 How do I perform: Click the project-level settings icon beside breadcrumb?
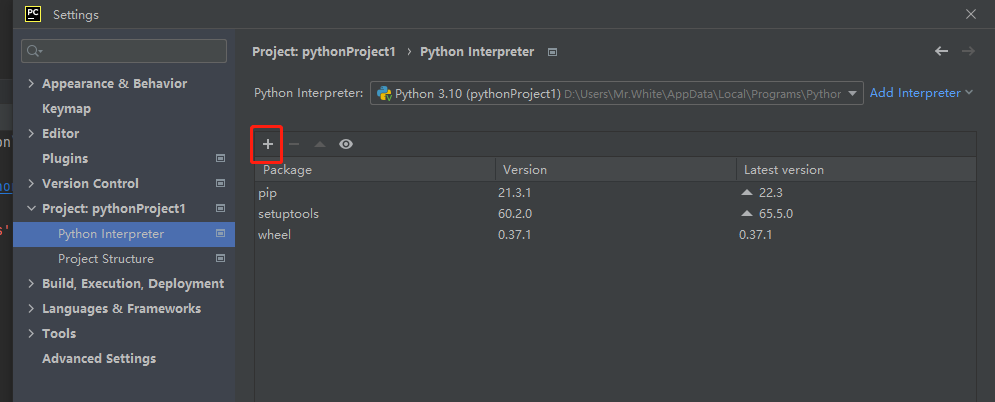(x=553, y=51)
